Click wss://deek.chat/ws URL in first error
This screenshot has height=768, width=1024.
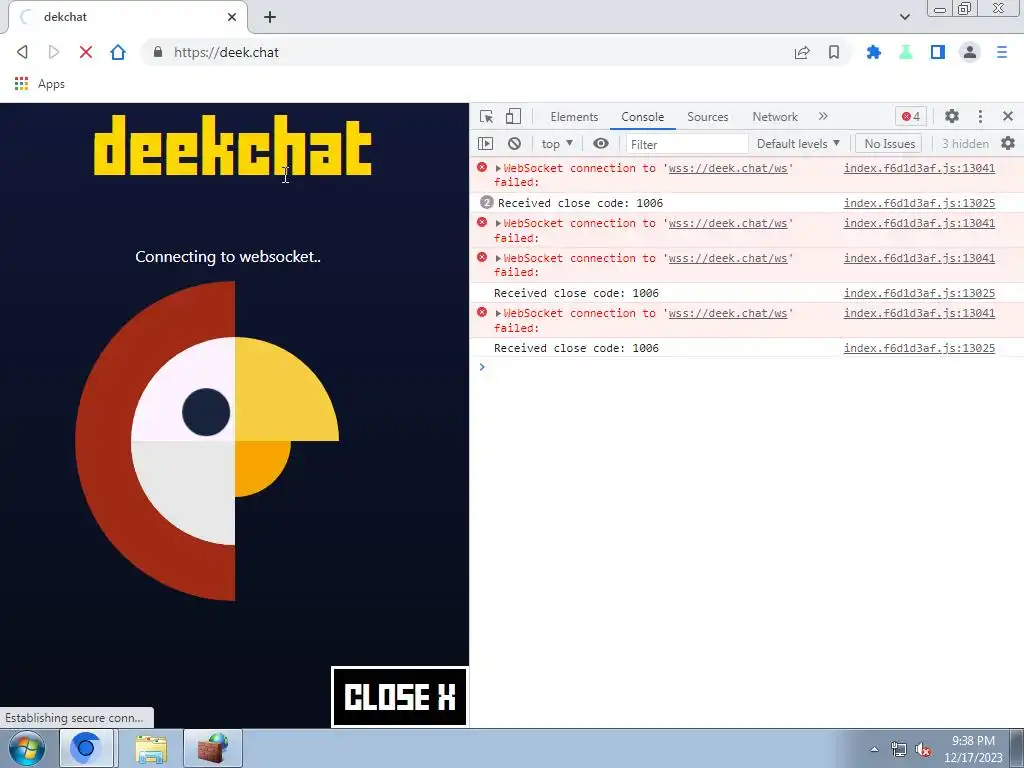(728, 168)
